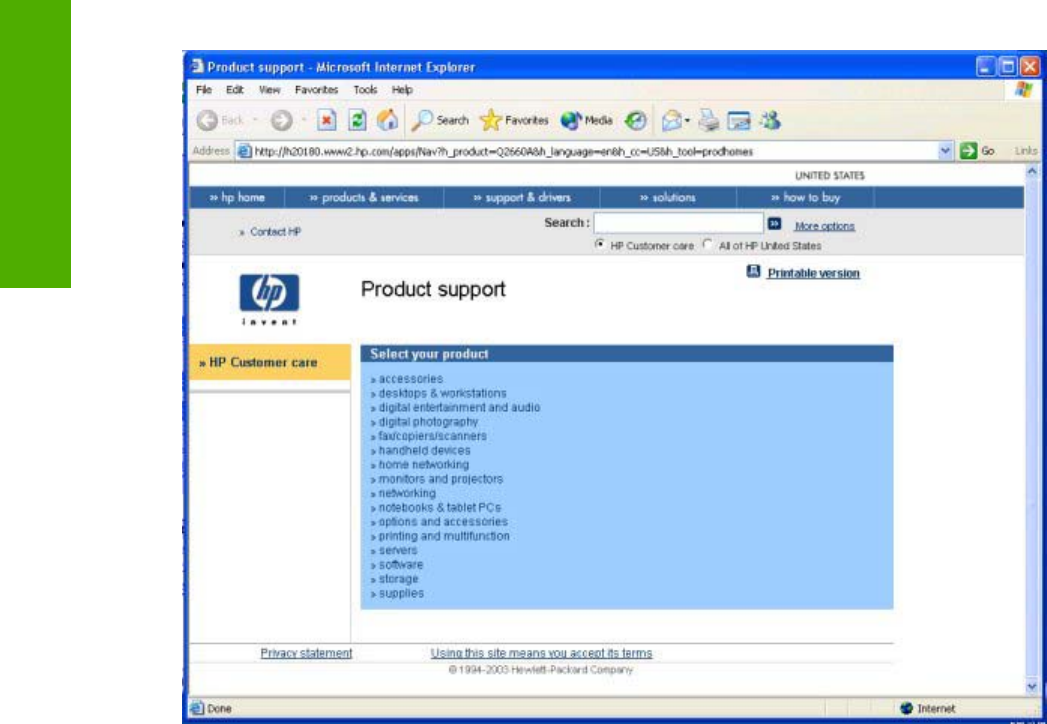The width and height of the screenshot is (1047, 724).
Task: Open the Tools menu
Action: pyautogui.click(x=365, y=89)
